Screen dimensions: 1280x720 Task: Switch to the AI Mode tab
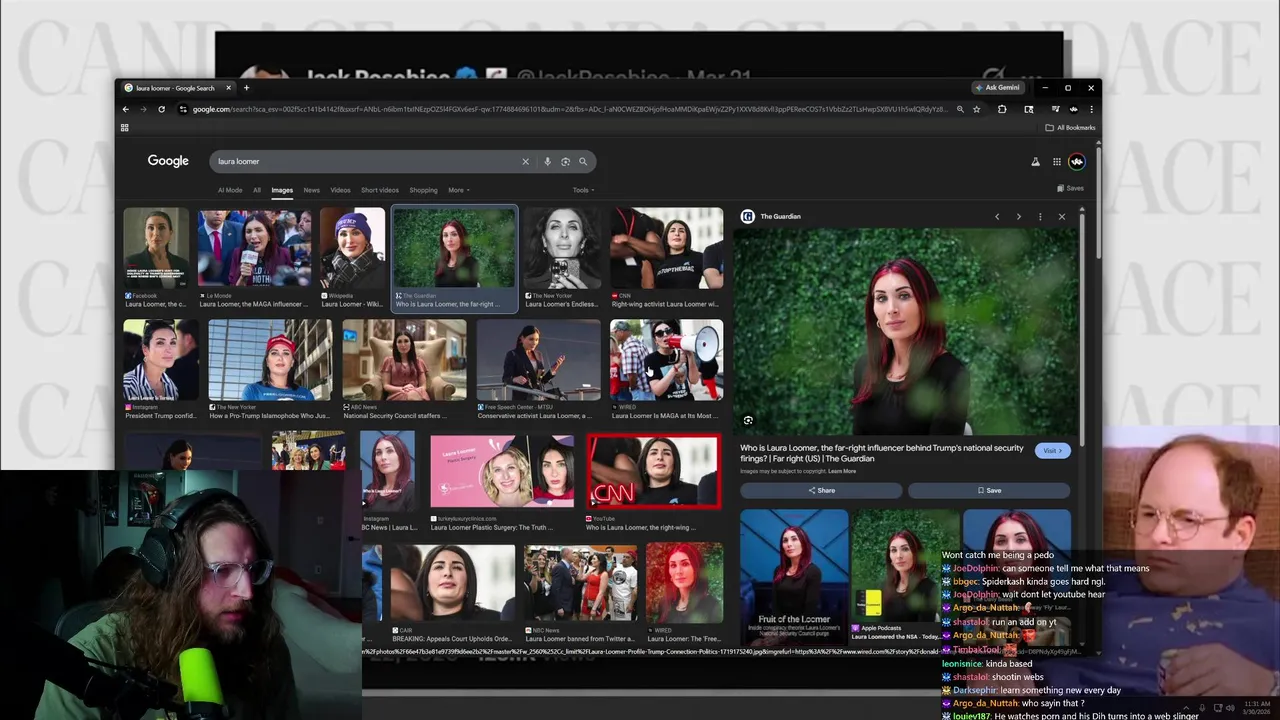[x=230, y=190]
